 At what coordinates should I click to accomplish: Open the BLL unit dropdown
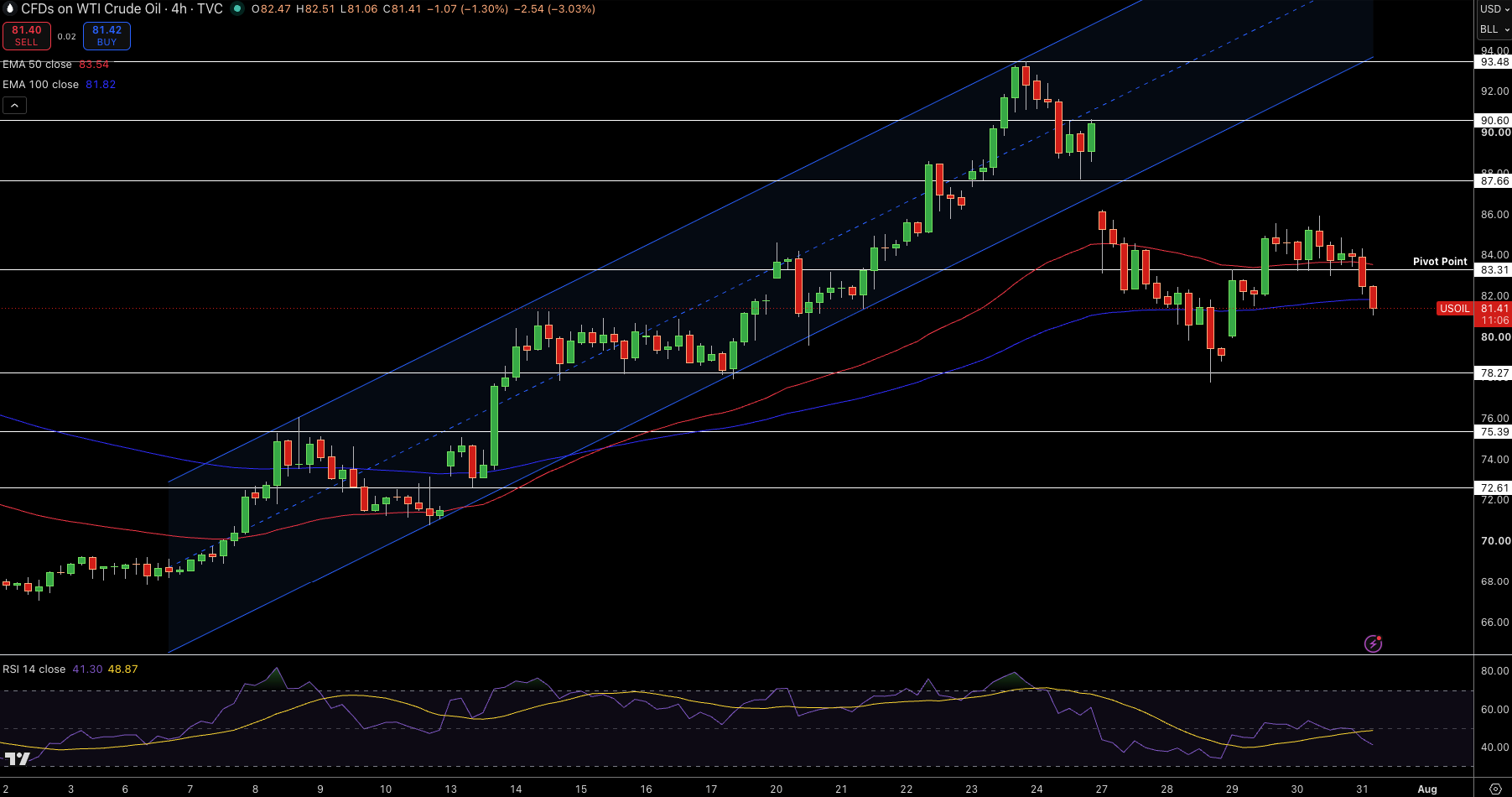click(1493, 29)
